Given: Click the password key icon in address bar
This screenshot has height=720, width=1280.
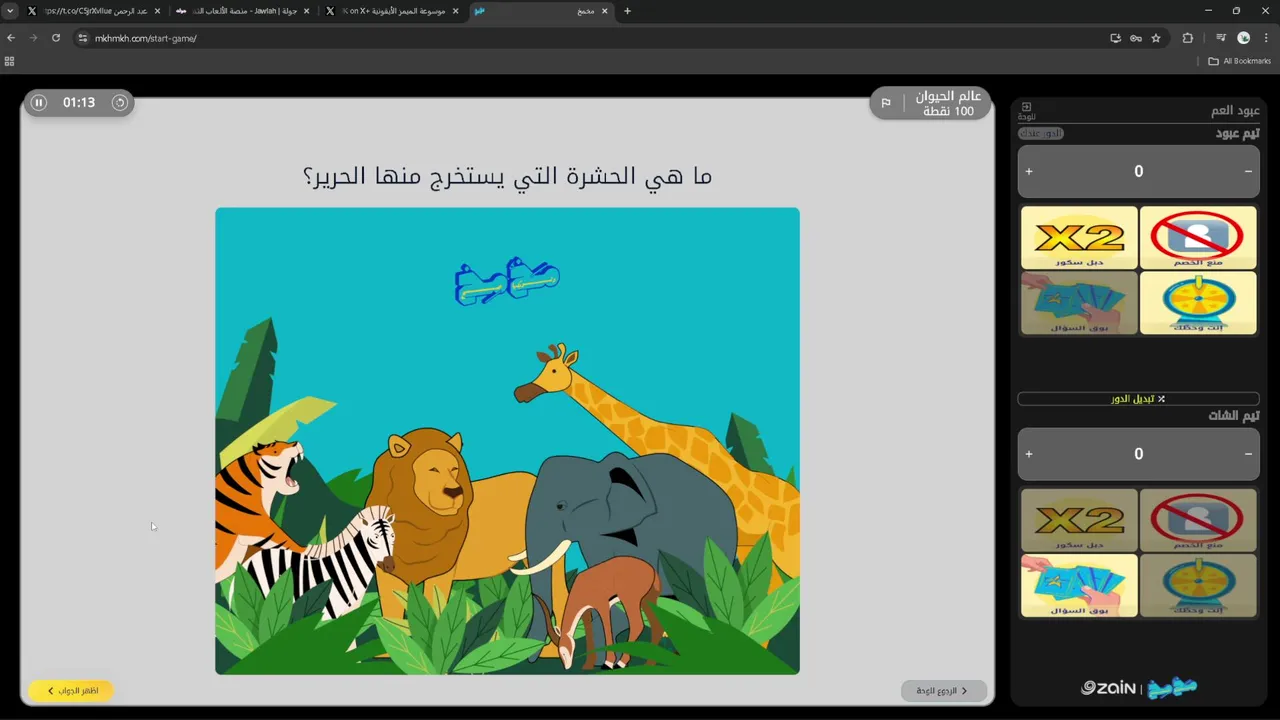Looking at the screenshot, I should [1136, 38].
